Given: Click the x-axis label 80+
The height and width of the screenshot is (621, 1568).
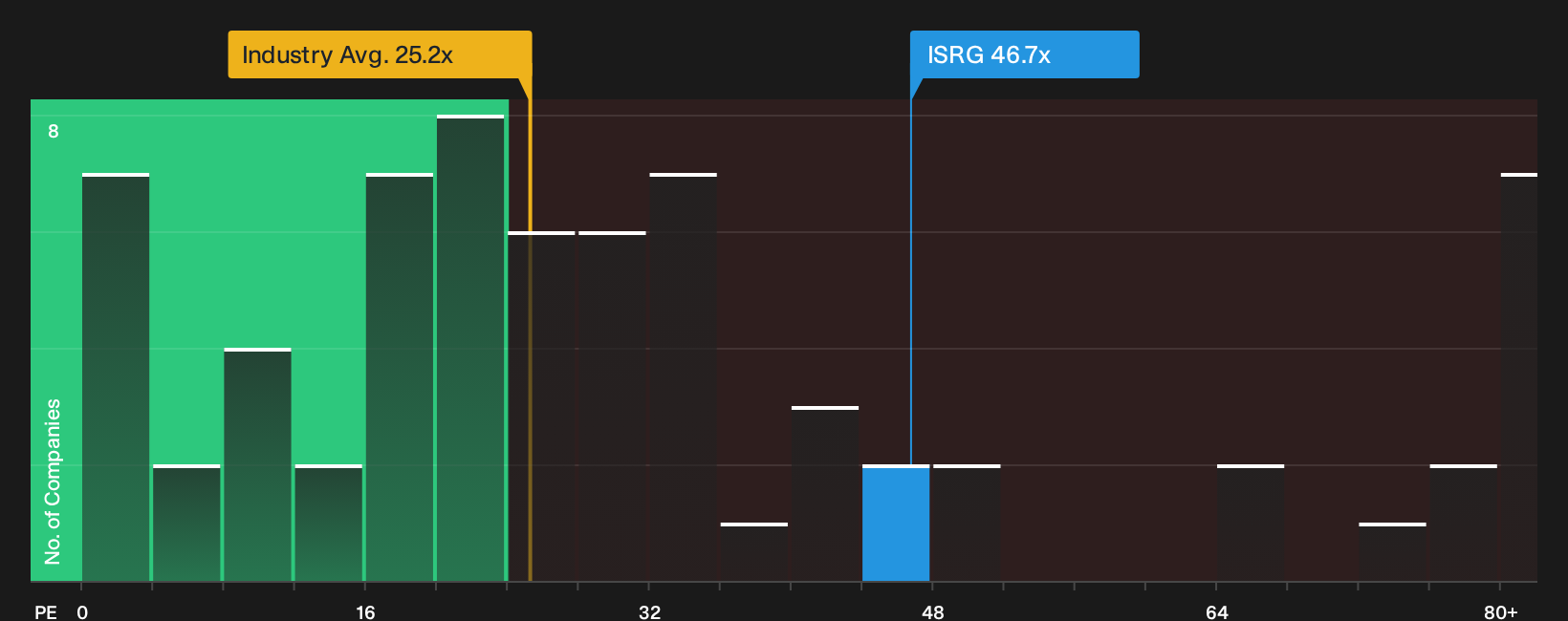Looking at the screenshot, I should point(1501,612).
